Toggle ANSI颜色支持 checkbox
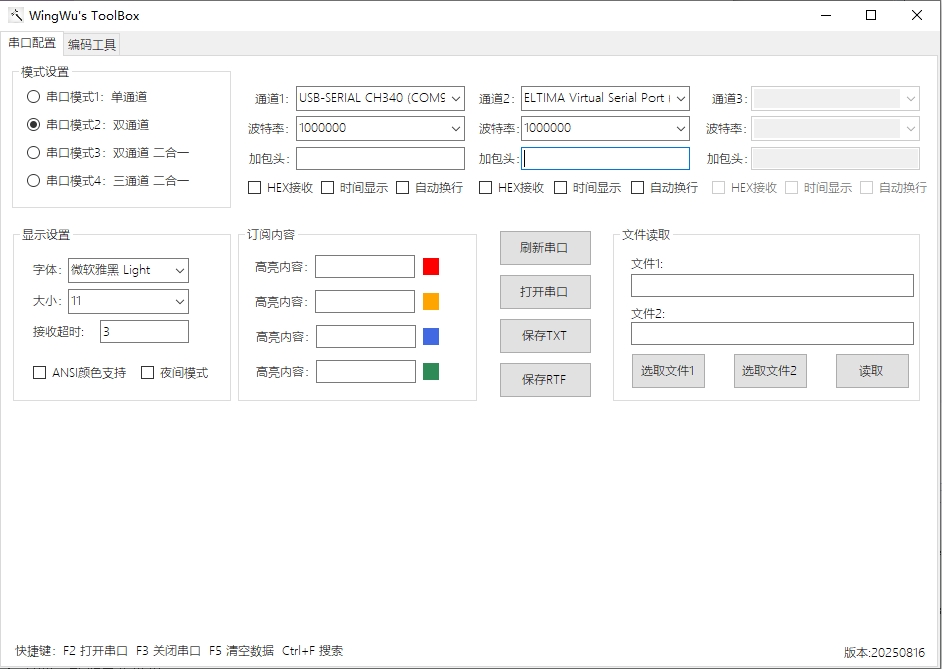 click(x=40, y=373)
